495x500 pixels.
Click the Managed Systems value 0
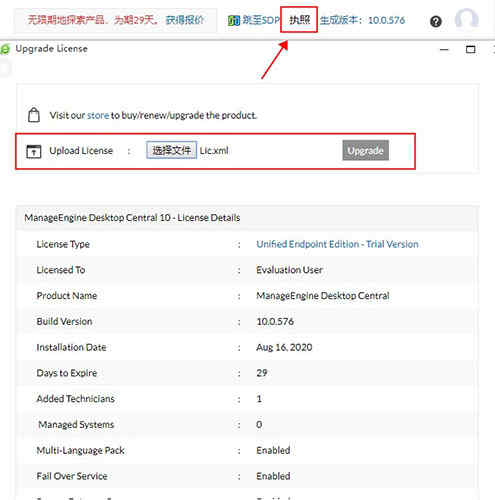point(259,424)
